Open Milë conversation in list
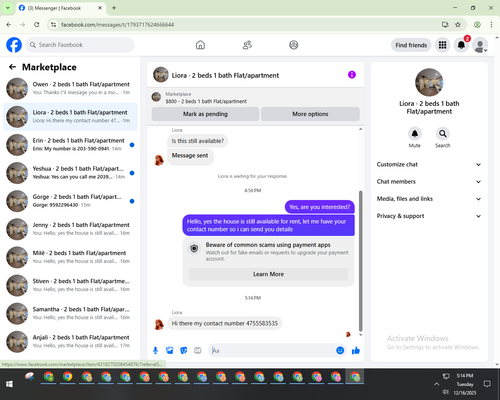Screen dimensions: 500x400 point(70,257)
